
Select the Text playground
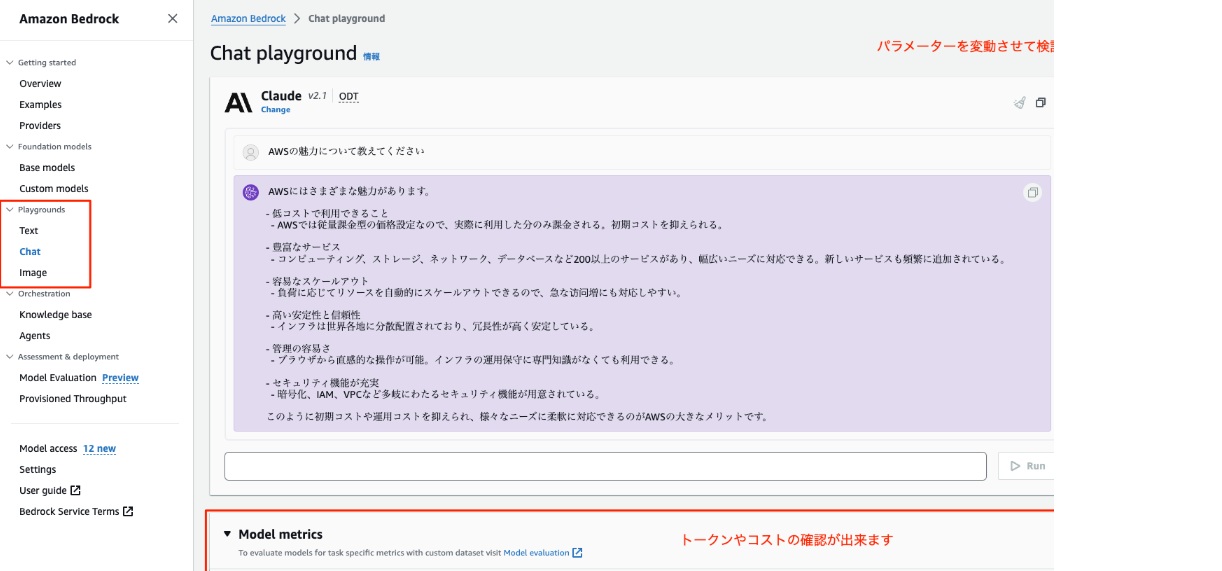tap(29, 231)
